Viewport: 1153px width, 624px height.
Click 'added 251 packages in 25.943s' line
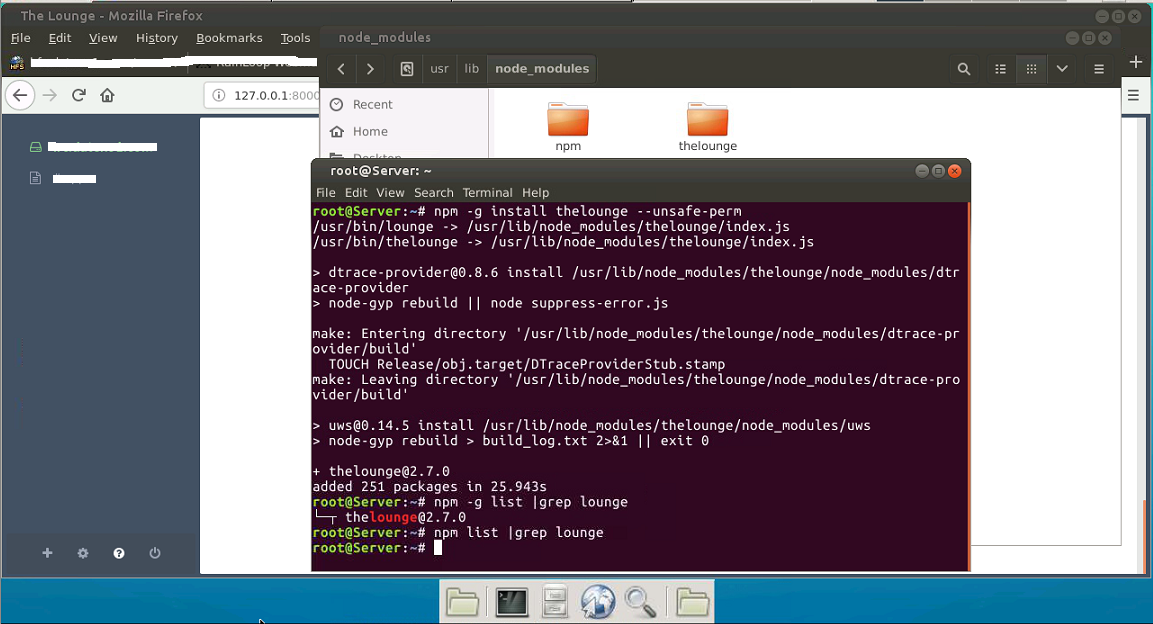click(429, 487)
